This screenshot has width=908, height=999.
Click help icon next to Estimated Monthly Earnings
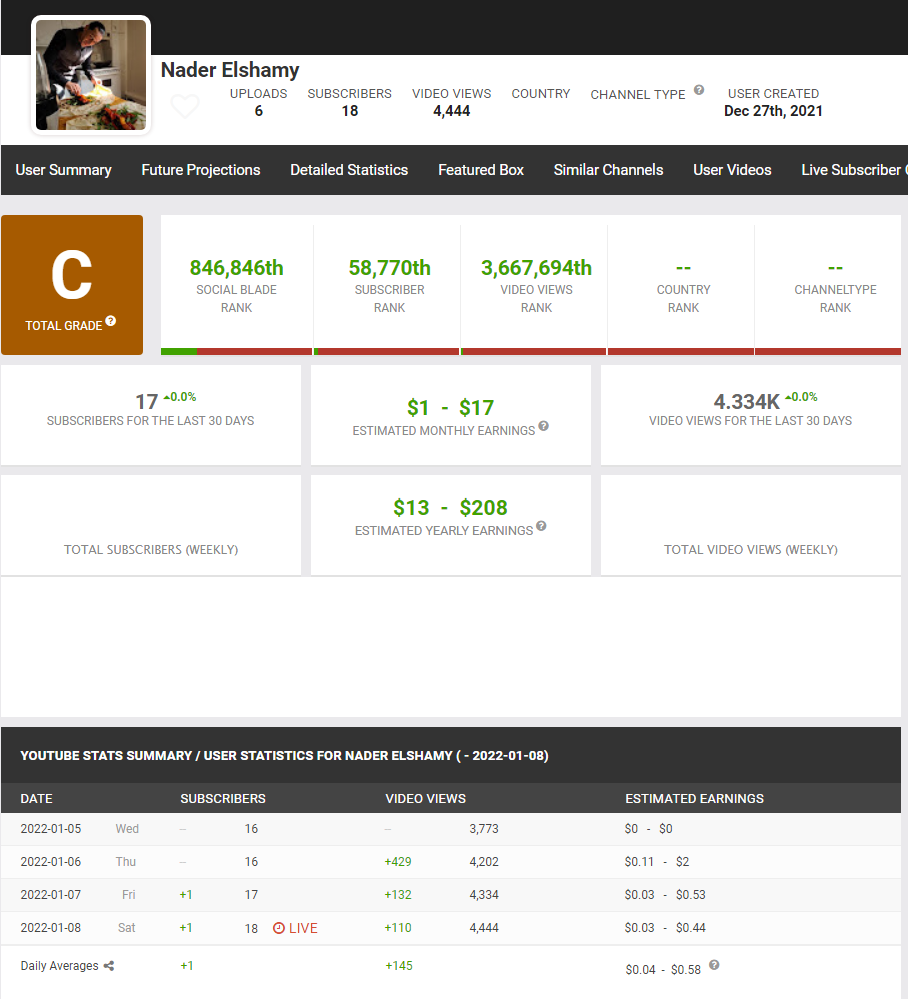coord(544,426)
